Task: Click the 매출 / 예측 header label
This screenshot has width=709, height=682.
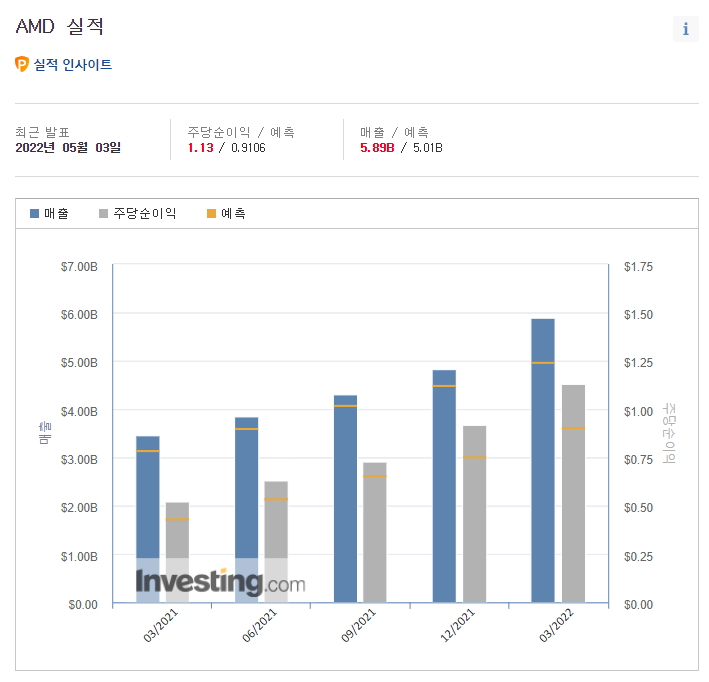Action: tap(394, 132)
